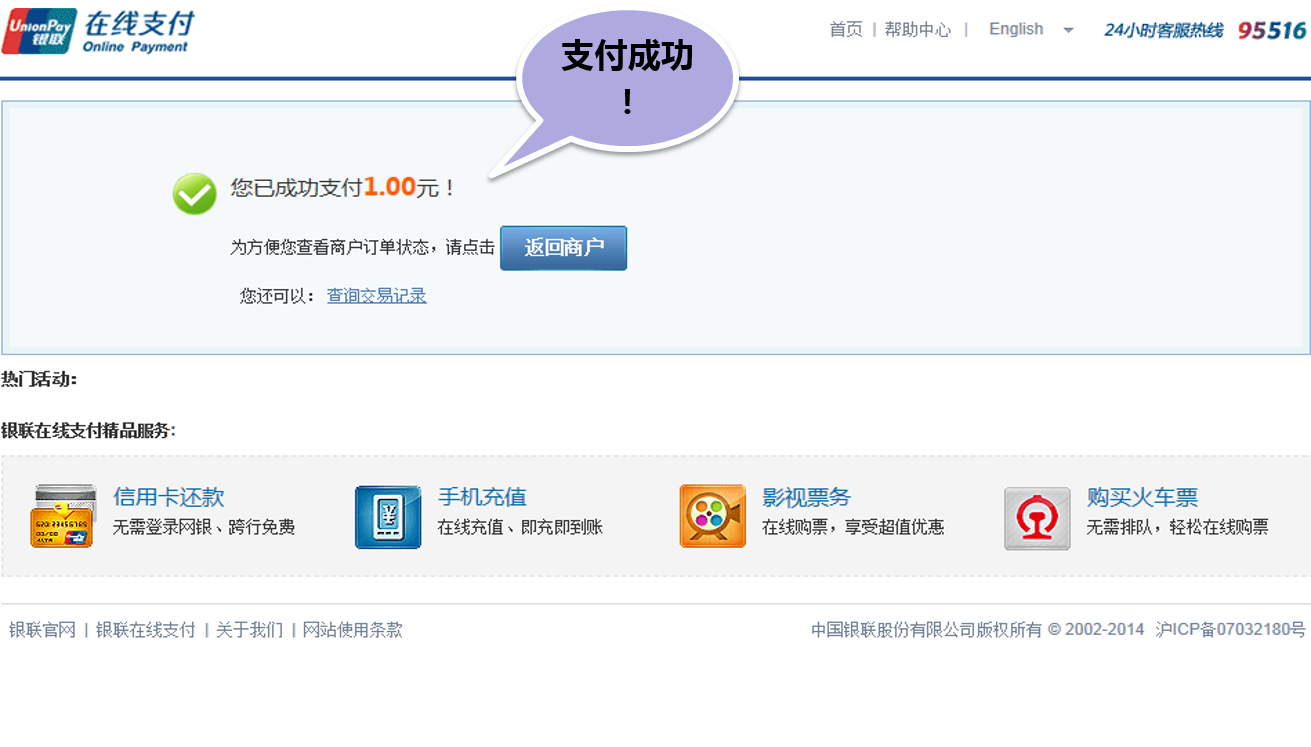
Task: Click the 95516 hotline number graphic
Action: (x=1272, y=30)
